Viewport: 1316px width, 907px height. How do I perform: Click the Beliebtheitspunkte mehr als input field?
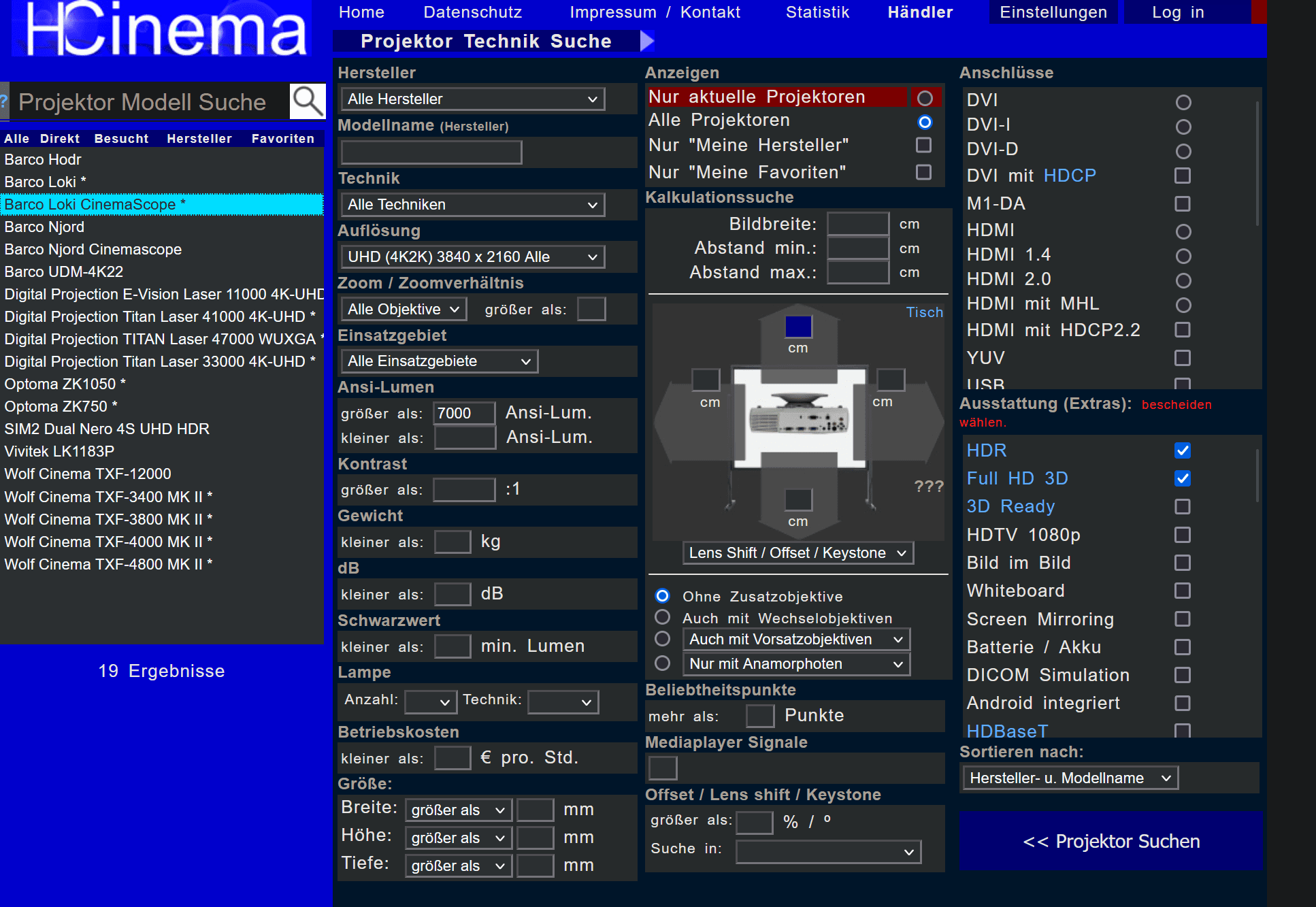click(760, 716)
